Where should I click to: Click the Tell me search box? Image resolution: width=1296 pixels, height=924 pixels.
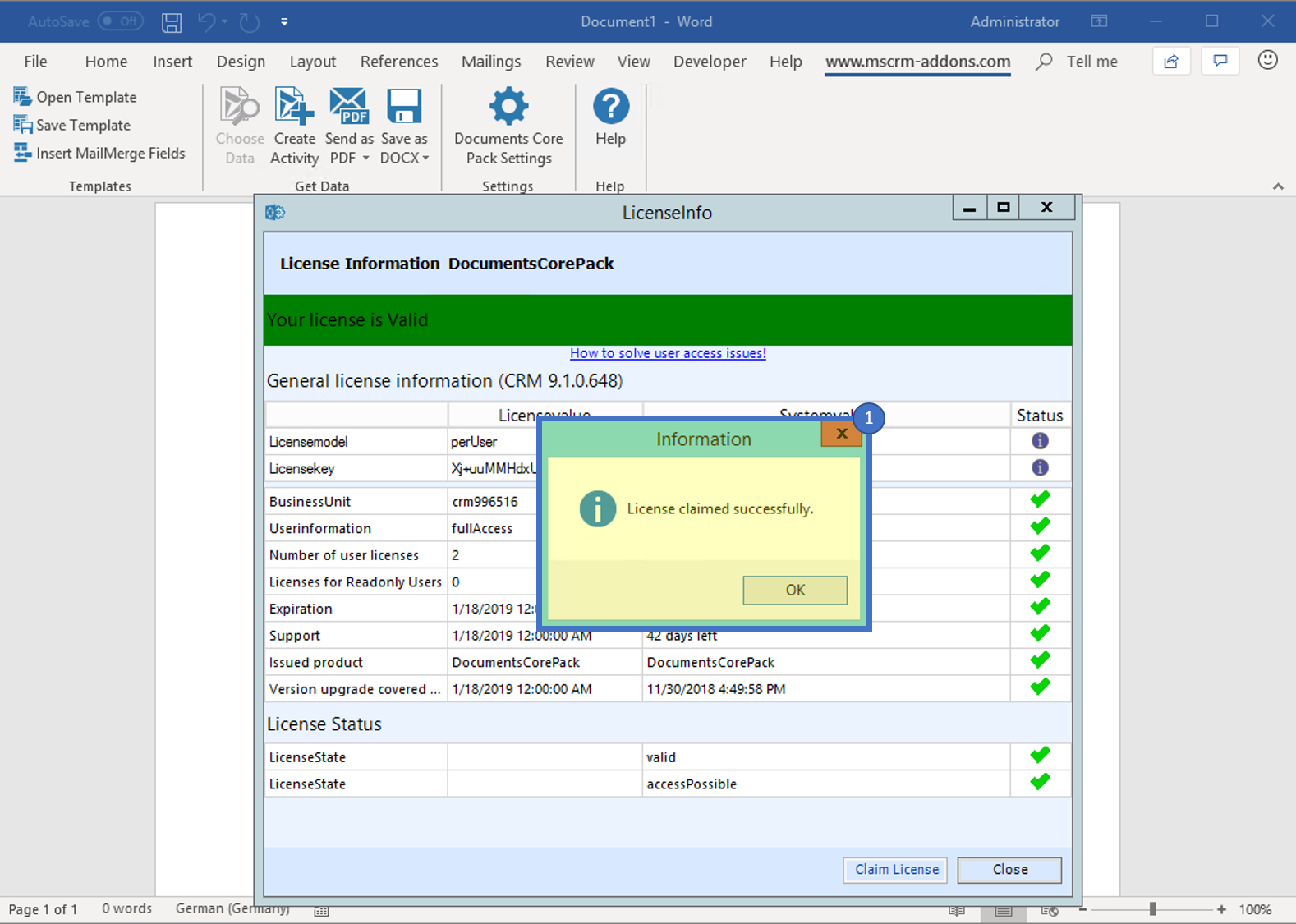click(1077, 62)
